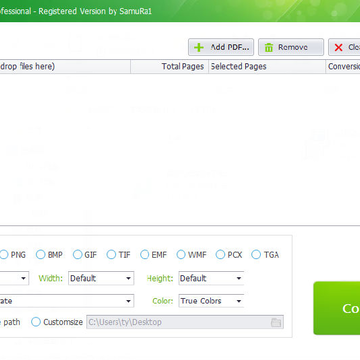
Task: Click the Add PDF button
Action: 221,47
